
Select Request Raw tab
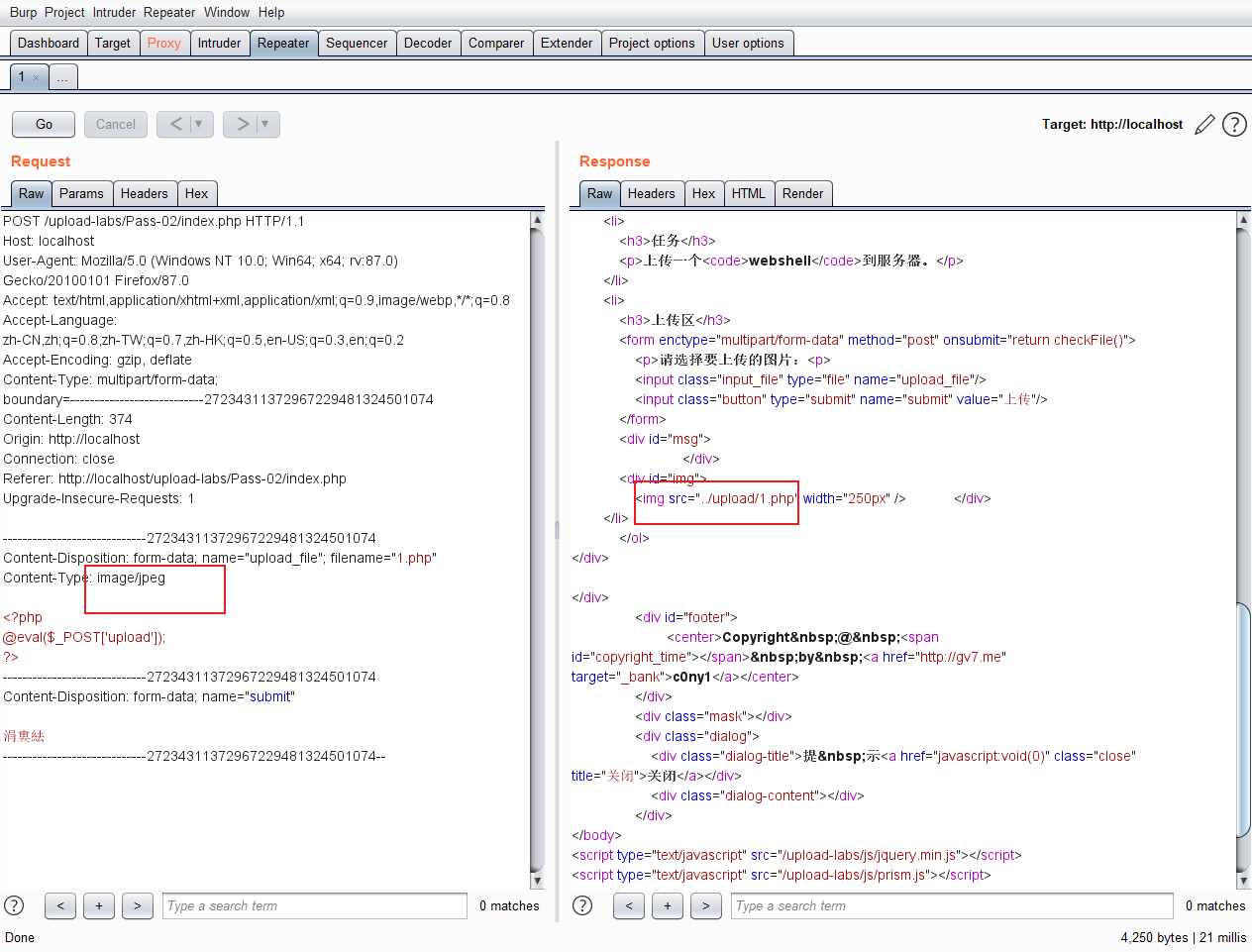[x=31, y=193]
